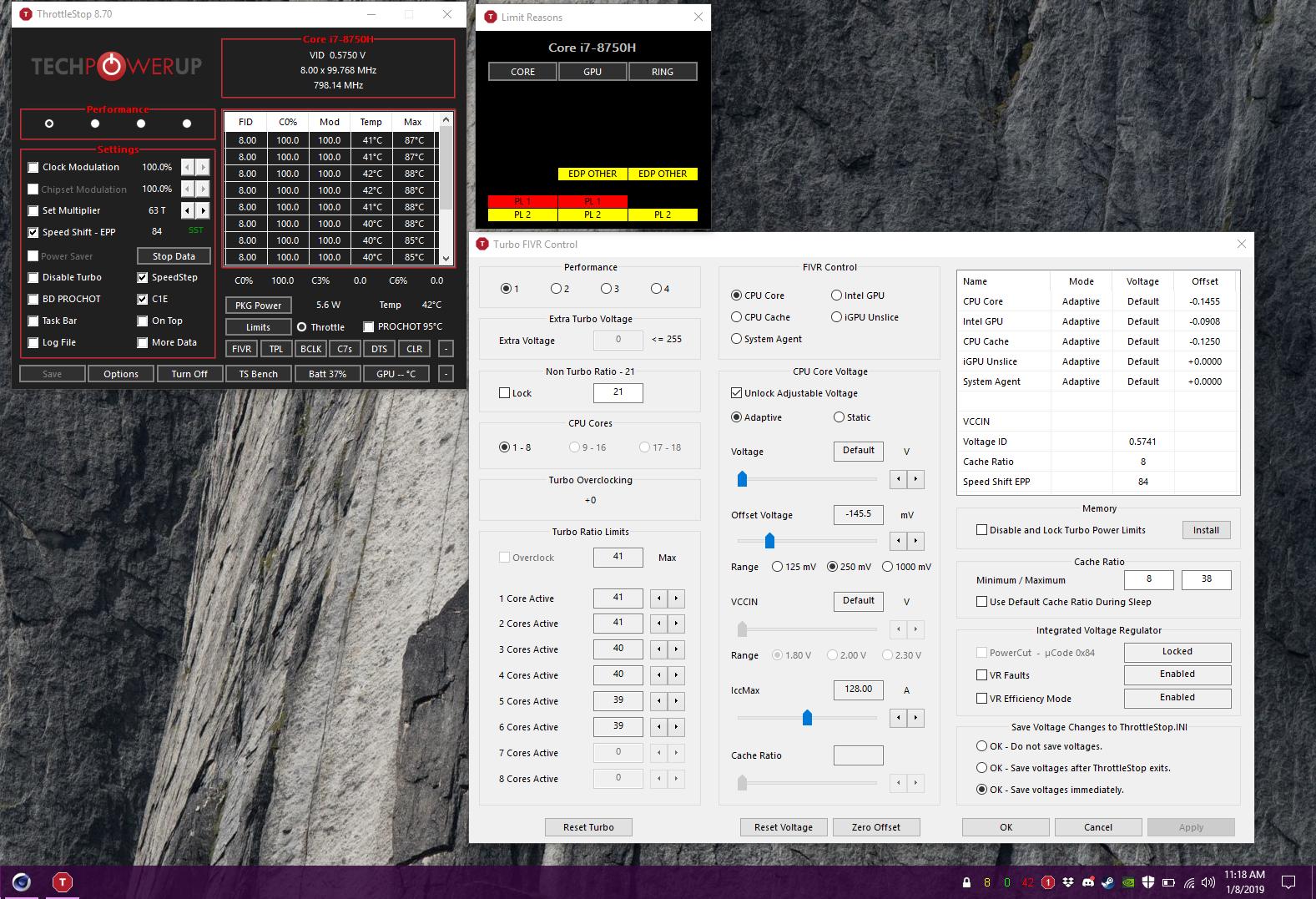Select OK - Do not save voltages
The height and width of the screenshot is (899, 1316).
click(981, 746)
